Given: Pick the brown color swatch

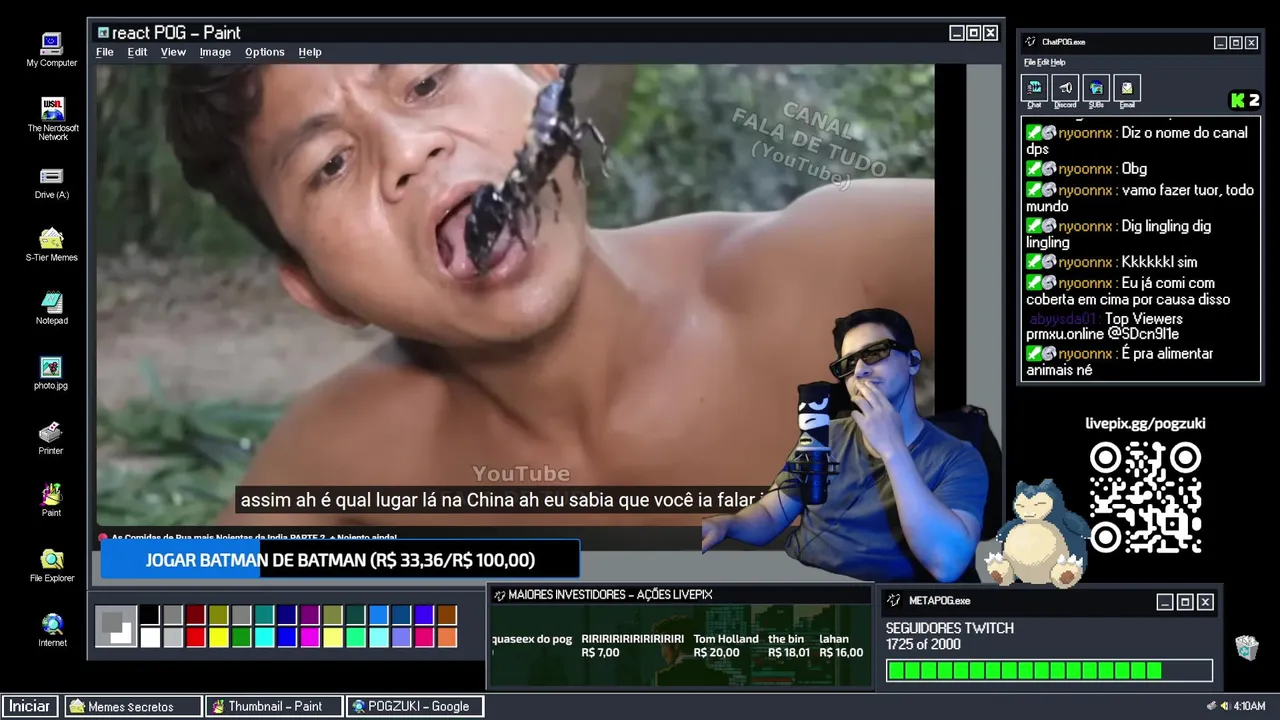Looking at the screenshot, I should [447, 615].
